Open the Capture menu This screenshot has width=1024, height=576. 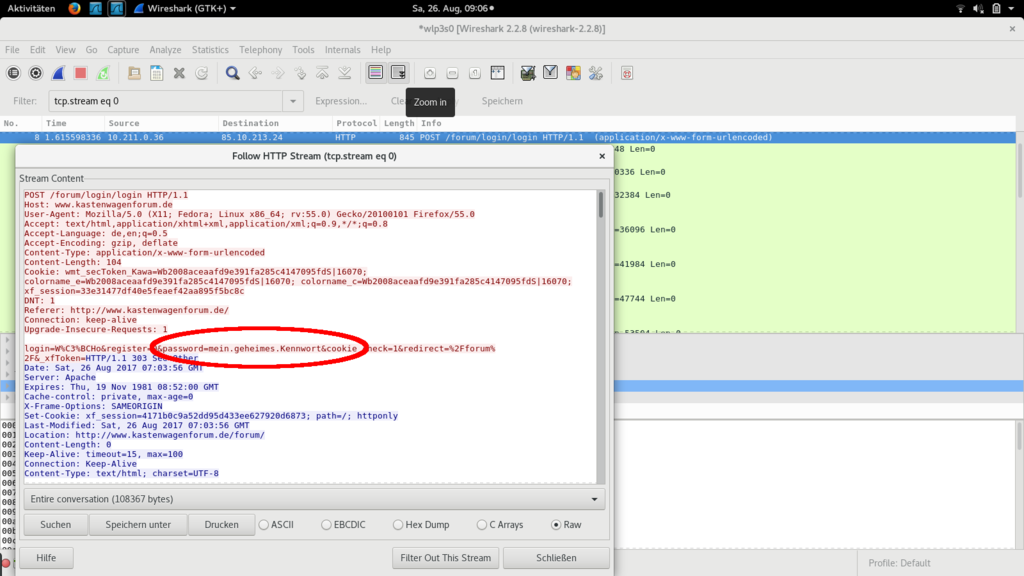[x=123, y=50]
